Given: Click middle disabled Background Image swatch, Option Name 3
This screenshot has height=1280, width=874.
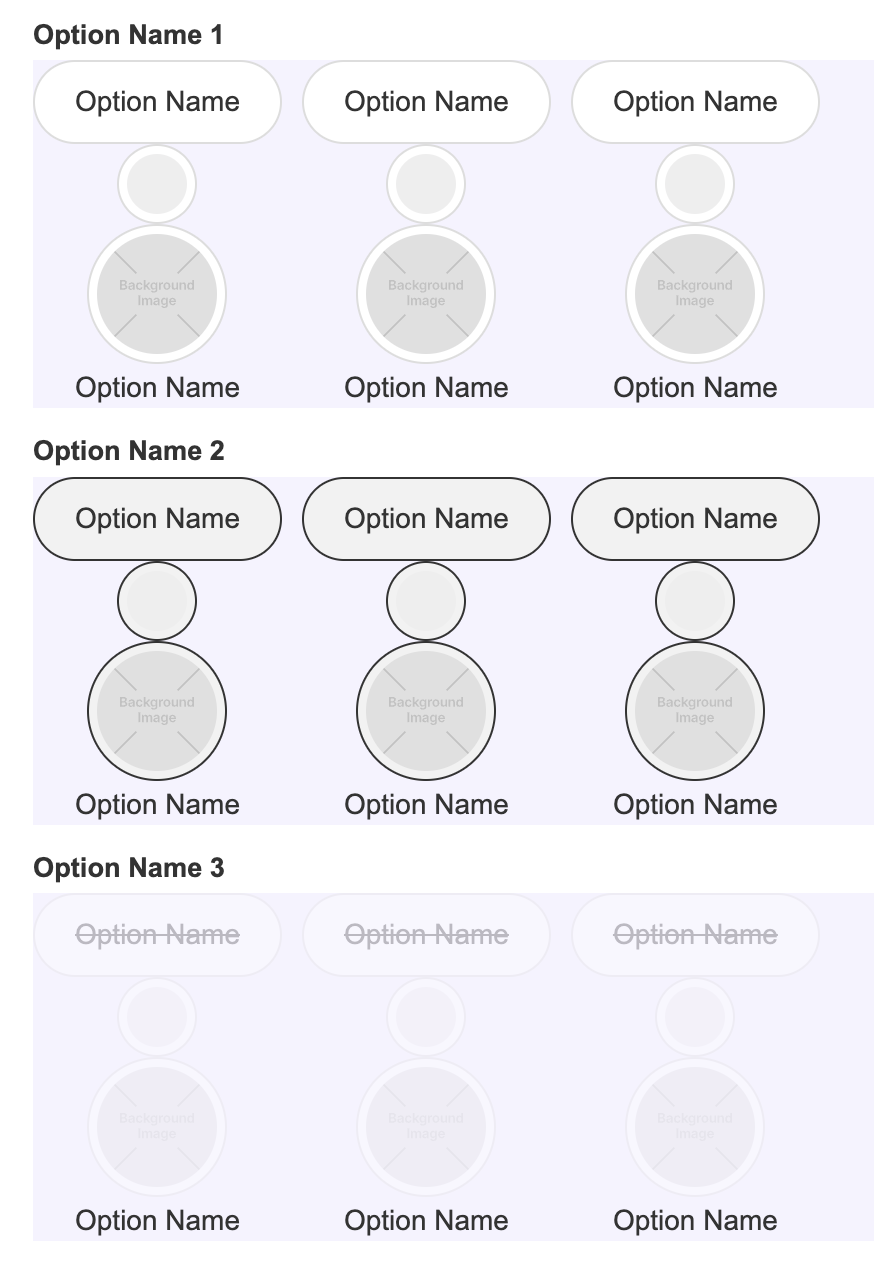Looking at the screenshot, I should pyautogui.click(x=426, y=1127).
